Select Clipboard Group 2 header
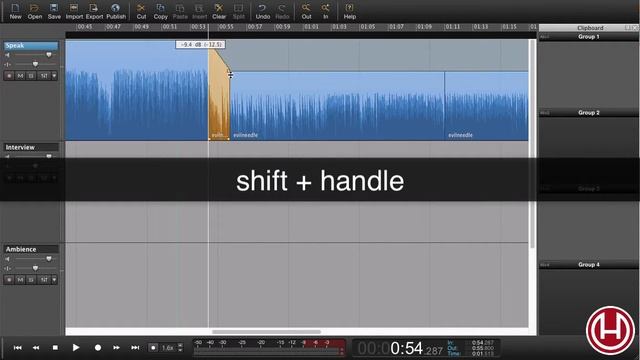The width and height of the screenshot is (640, 360). pyautogui.click(x=588, y=113)
